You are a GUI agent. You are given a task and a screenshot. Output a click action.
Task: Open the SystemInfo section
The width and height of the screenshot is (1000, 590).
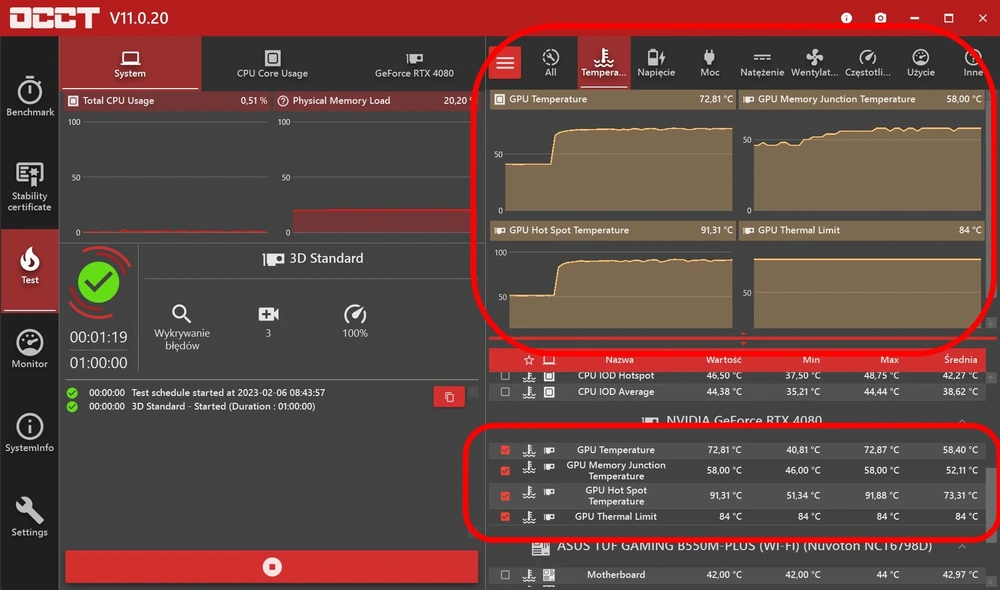(x=29, y=433)
